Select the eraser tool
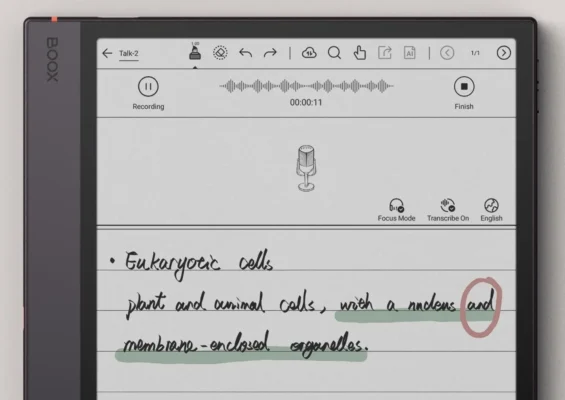Screen dimensions: 565x400 [220, 53]
